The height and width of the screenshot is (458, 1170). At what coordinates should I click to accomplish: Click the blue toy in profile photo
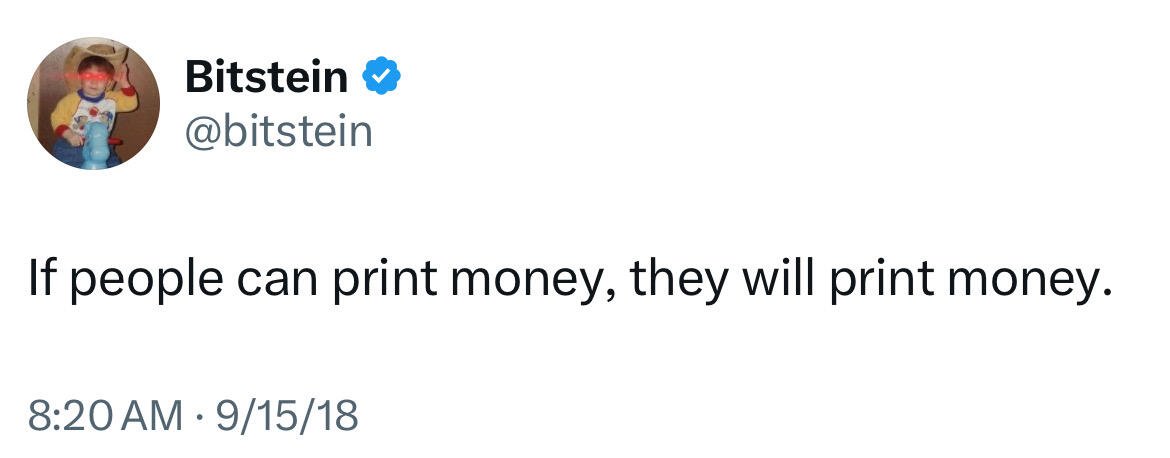click(96, 143)
